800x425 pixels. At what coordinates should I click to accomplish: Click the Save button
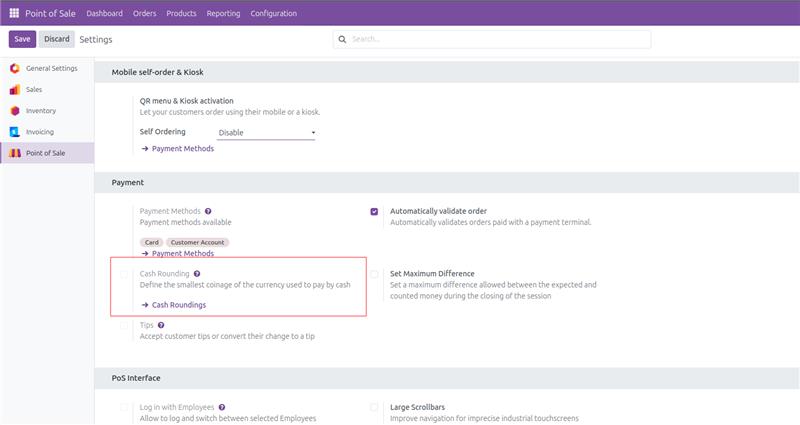tap(22, 39)
